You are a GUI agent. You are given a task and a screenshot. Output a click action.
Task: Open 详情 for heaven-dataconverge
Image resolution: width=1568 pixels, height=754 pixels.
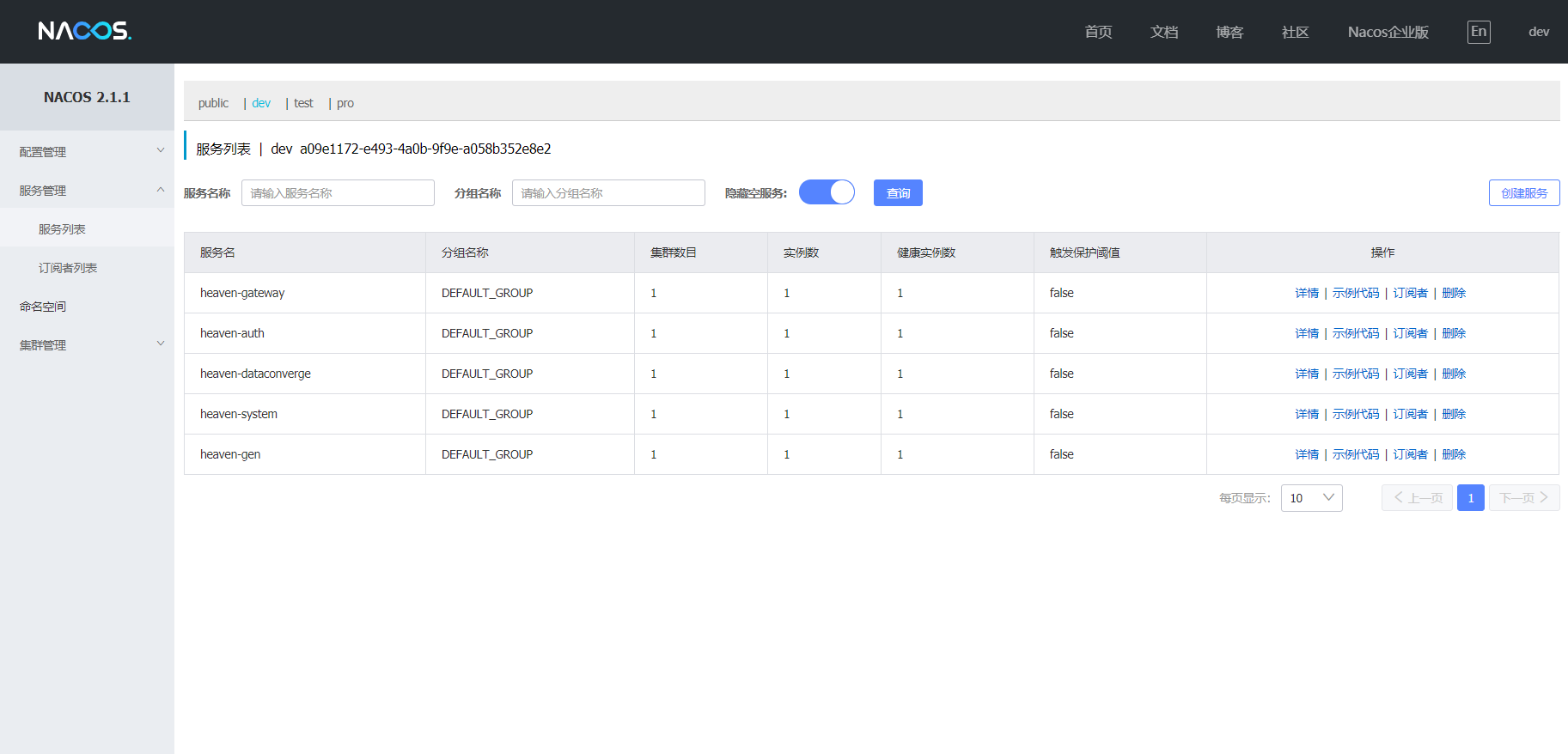pyautogui.click(x=1307, y=374)
